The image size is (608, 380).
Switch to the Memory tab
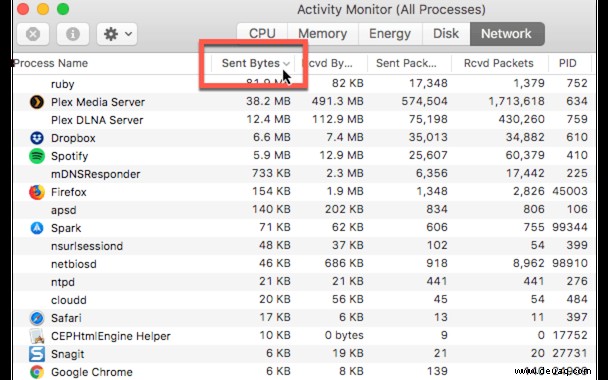click(323, 34)
